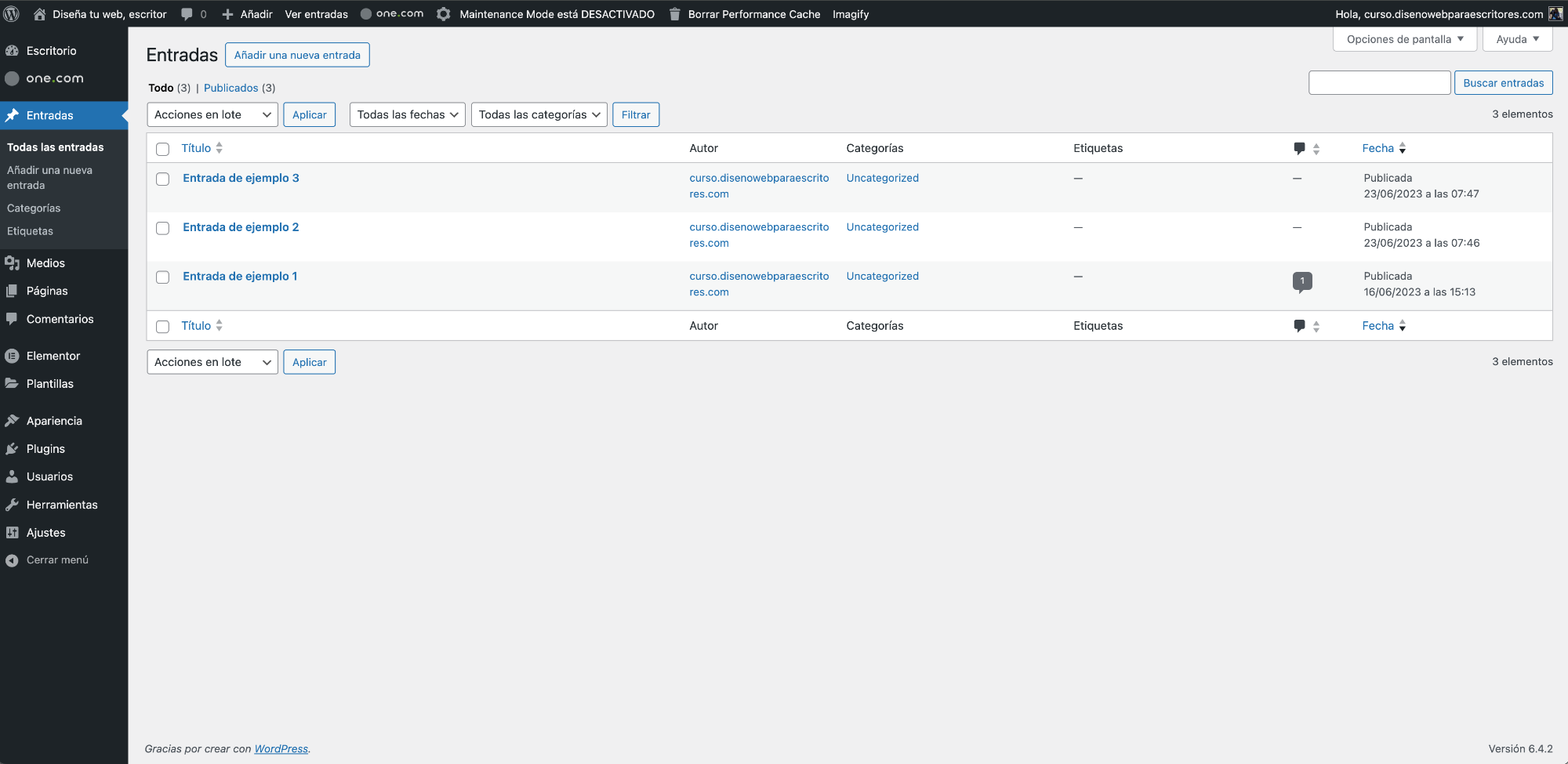Viewport: 1568px width, 764px height.
Task: Open the top Acciones en lote dropdown
Action: (x=212, y=114)
